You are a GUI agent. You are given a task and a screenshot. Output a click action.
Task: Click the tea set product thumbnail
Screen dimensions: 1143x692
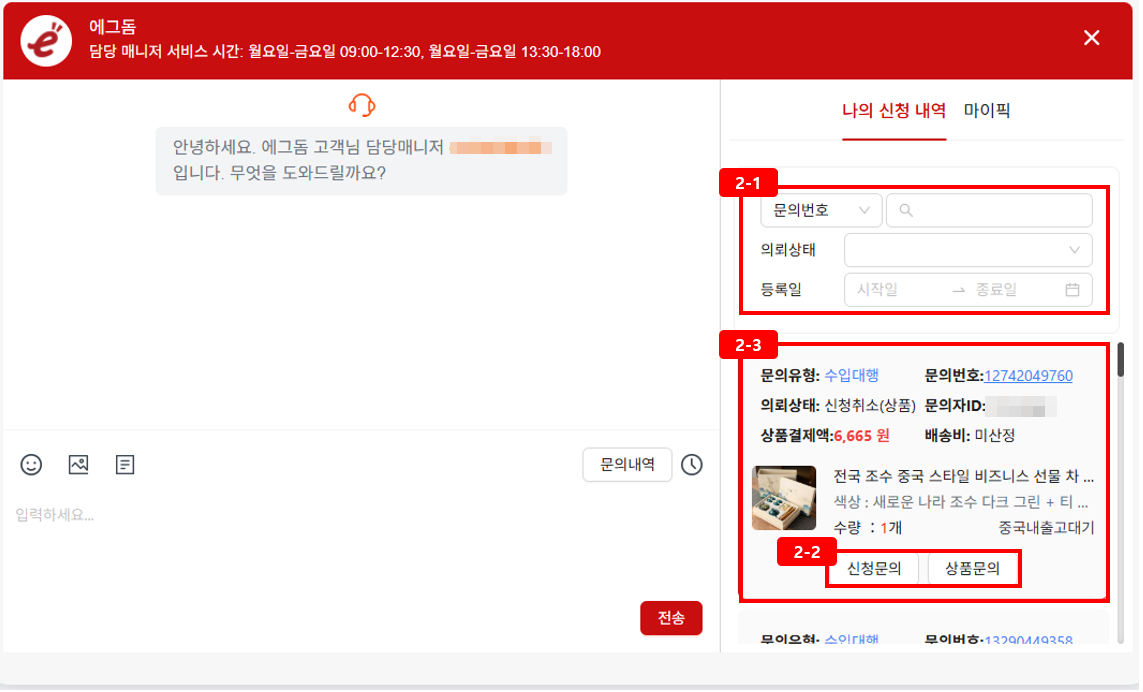click(x=784, y=498)
